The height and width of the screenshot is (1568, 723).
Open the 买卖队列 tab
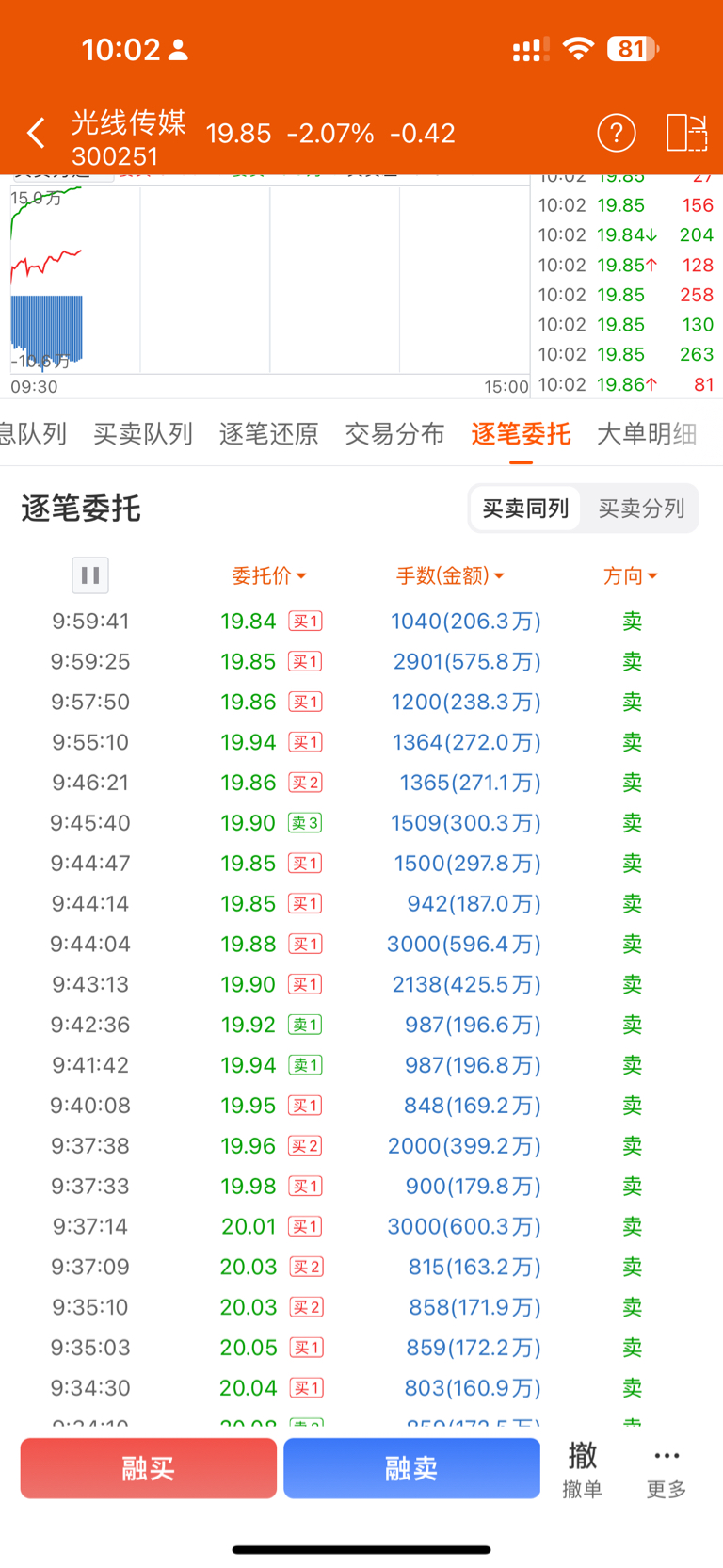tap(143, 433)
